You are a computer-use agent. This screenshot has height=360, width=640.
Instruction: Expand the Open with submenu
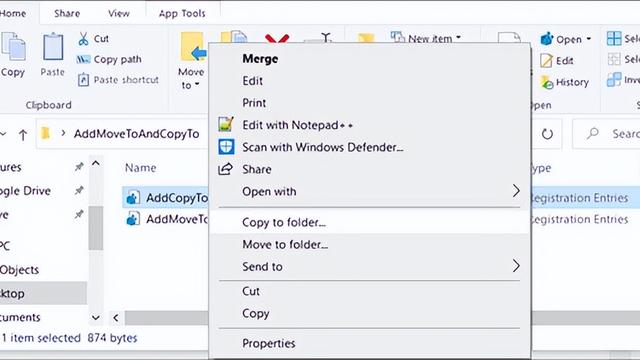[369, 191]
